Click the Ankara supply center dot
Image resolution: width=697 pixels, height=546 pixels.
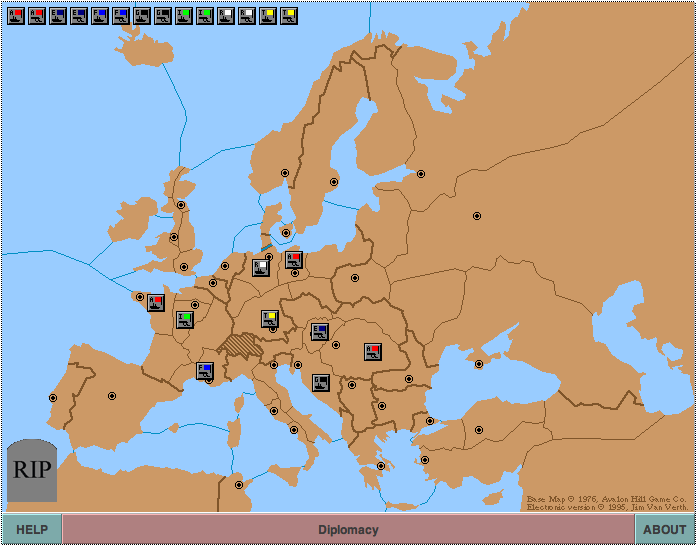point(479,430)
